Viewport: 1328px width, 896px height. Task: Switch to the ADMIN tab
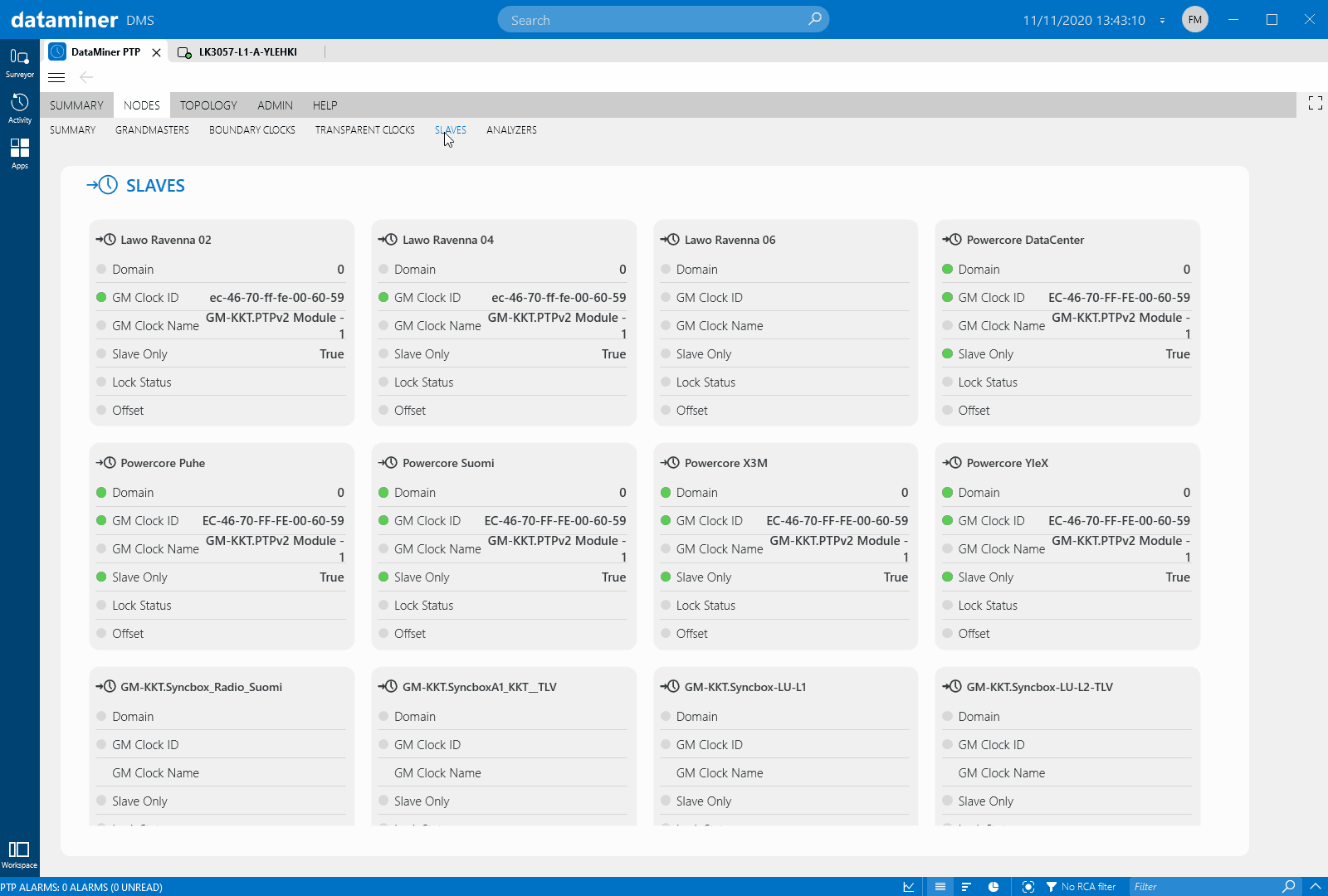[275, 105]
